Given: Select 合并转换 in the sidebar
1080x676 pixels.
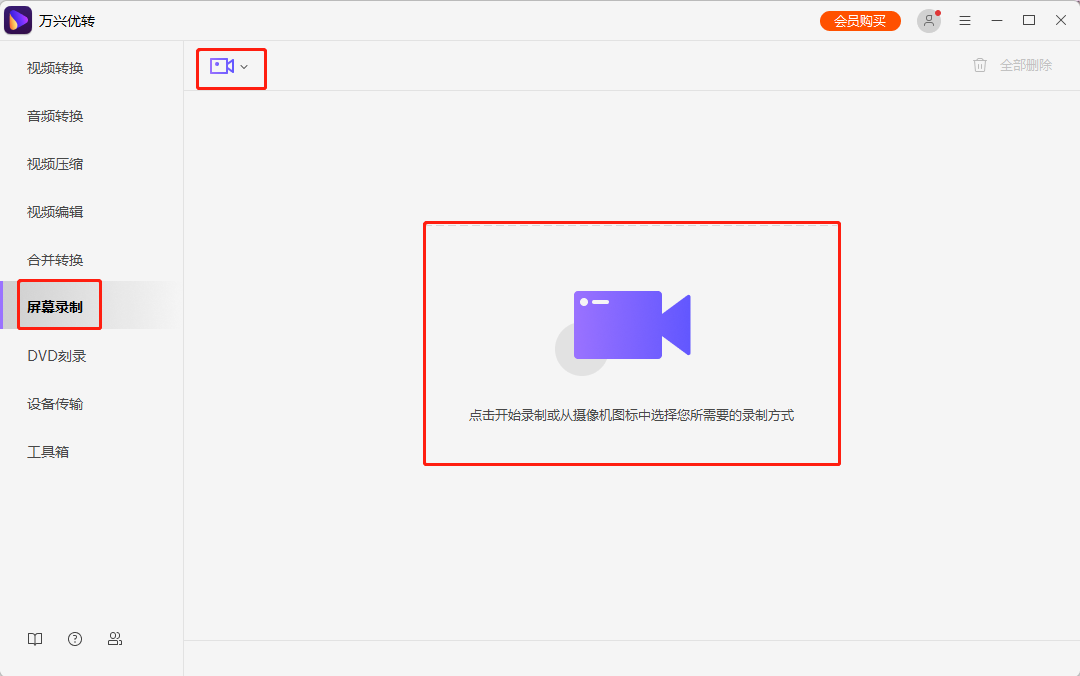Looking at the screenshot, I should tap(55, 260).
